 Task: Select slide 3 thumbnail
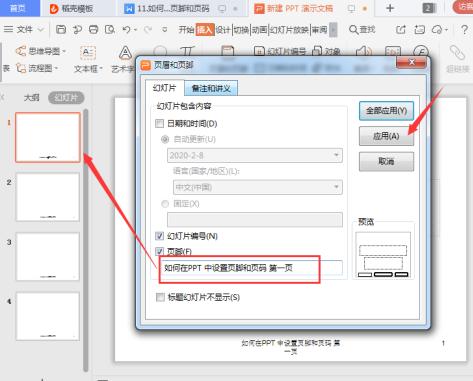tap(48, 256)
